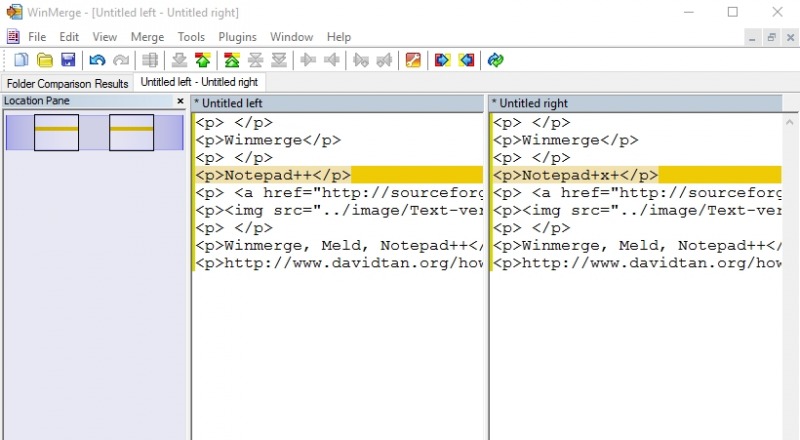
Task: Open the Tools menu
Action: (x=191, y=37)
